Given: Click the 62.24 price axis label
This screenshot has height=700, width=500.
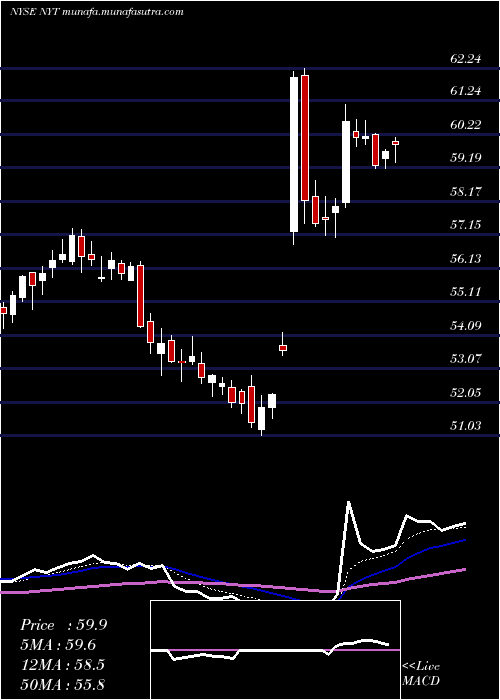Looking at the screenshot, I should pos(466,59).
